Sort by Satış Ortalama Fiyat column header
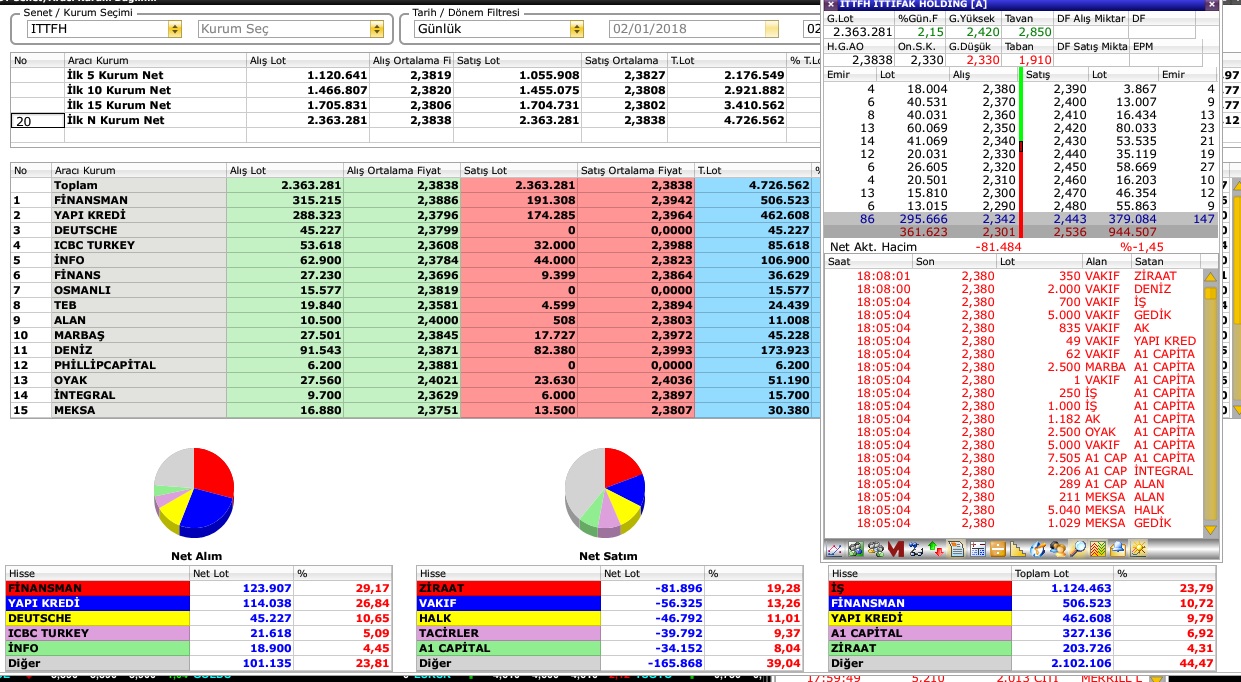This screenshot has width=1241, height=682. [x=636, y=171]
